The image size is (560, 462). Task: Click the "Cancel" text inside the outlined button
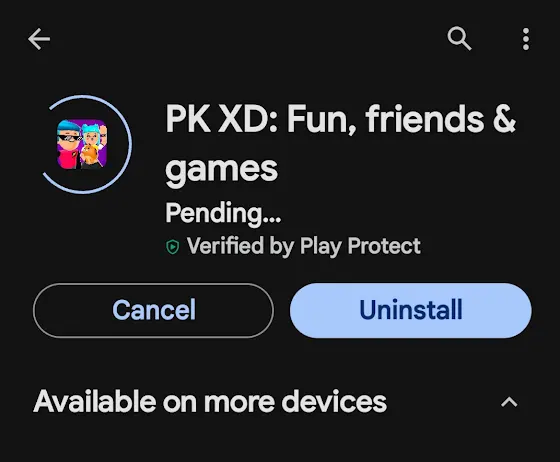pyautogui.click(x=154, y=310)
